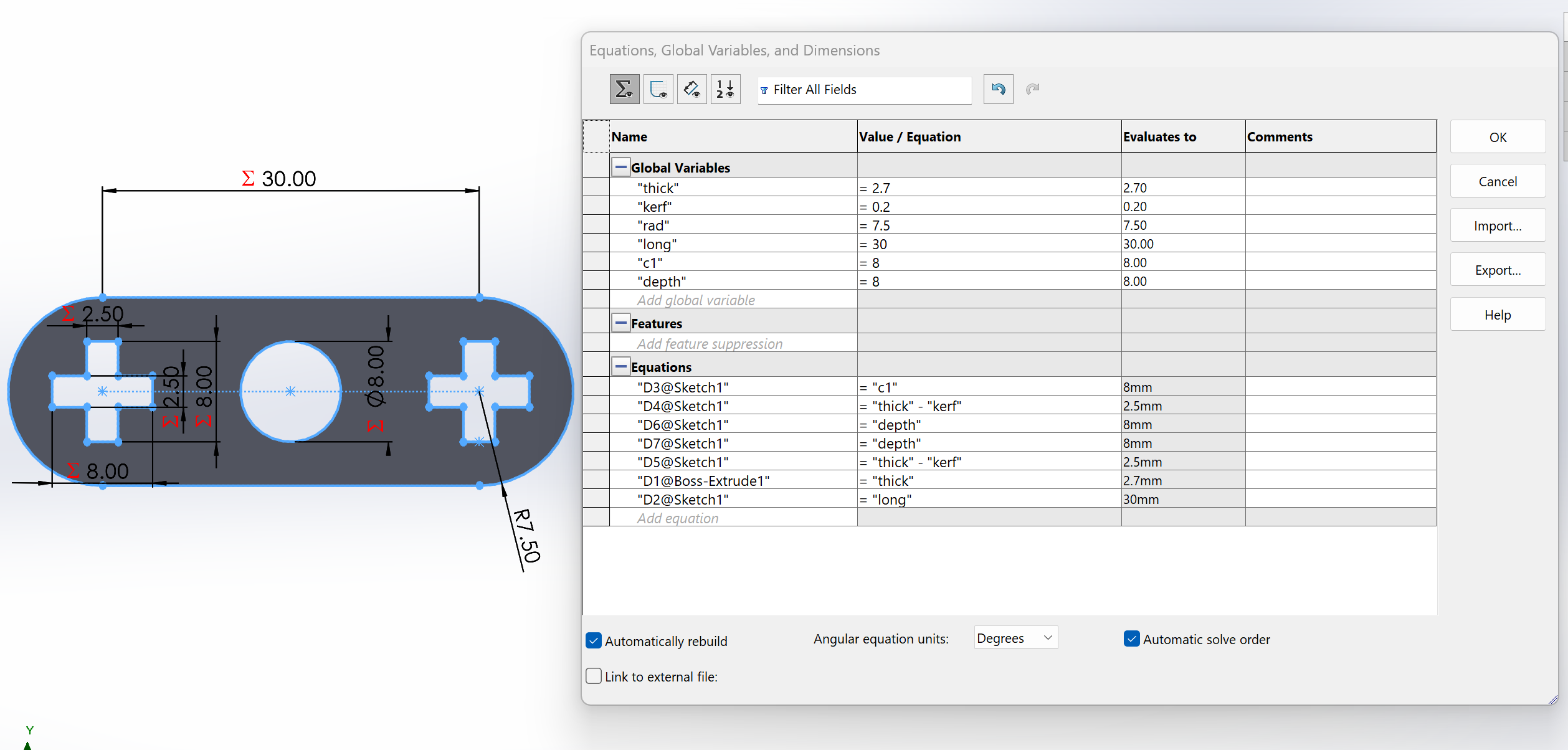1568x750 pixels.
Task: Select the "D4@Sketch1" equation row
Action: (x=683, y=406)
